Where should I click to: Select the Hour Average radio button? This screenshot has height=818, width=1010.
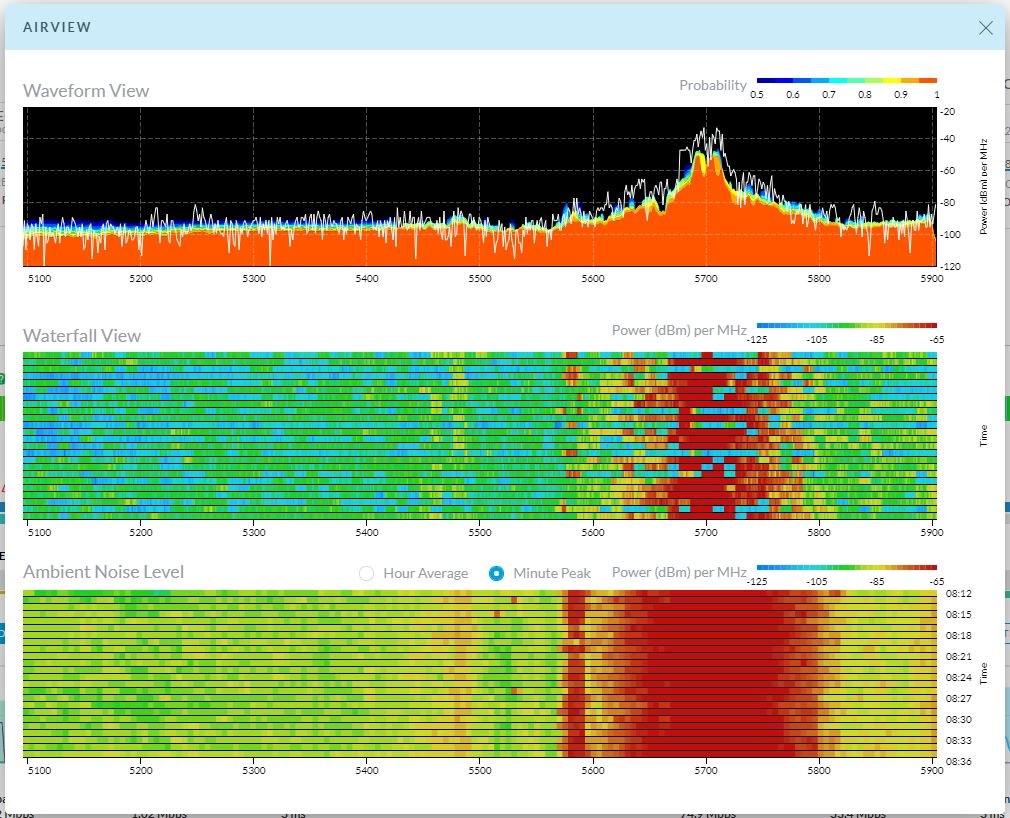tap(366, 573)
